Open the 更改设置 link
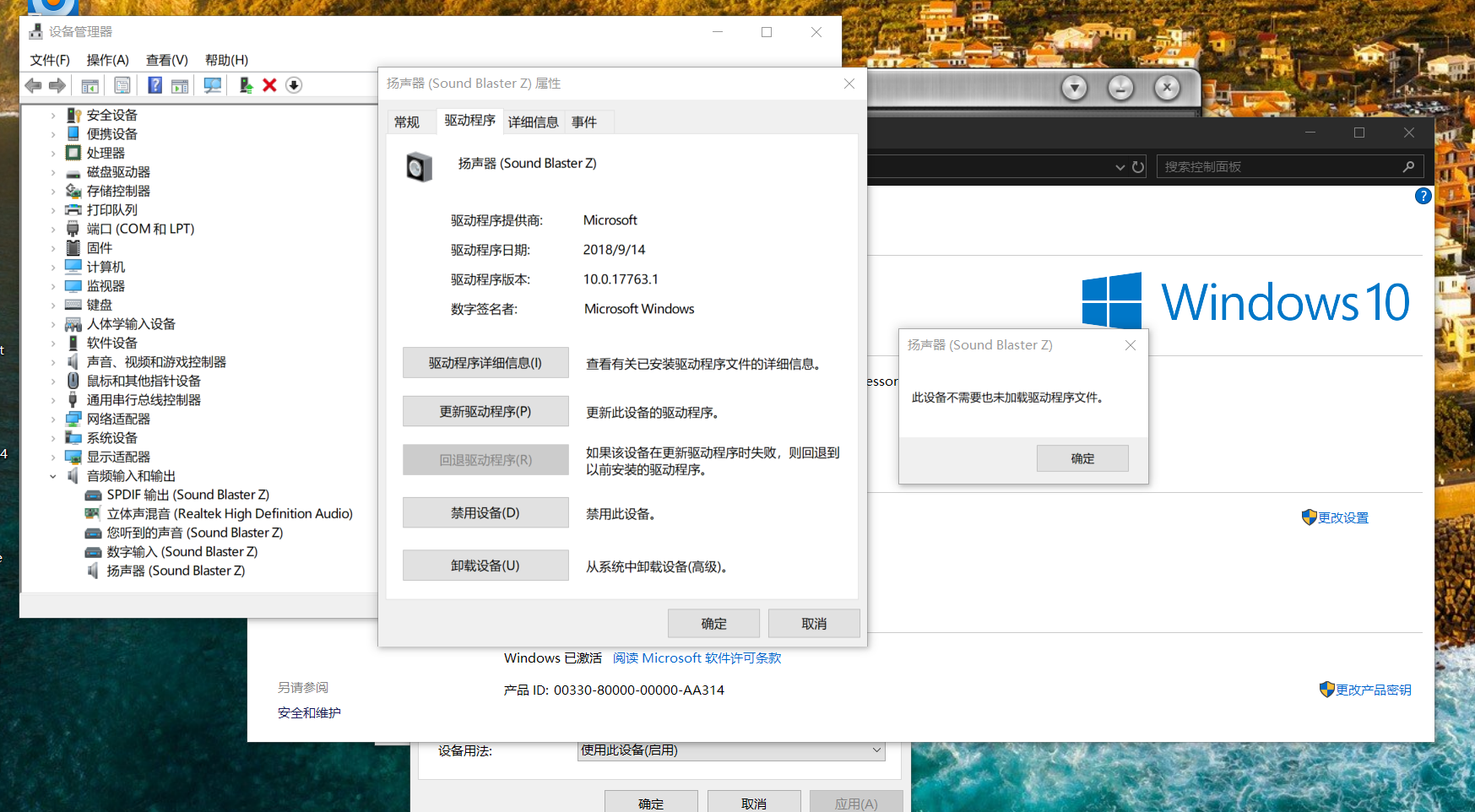 click(x=1343, y=517)
